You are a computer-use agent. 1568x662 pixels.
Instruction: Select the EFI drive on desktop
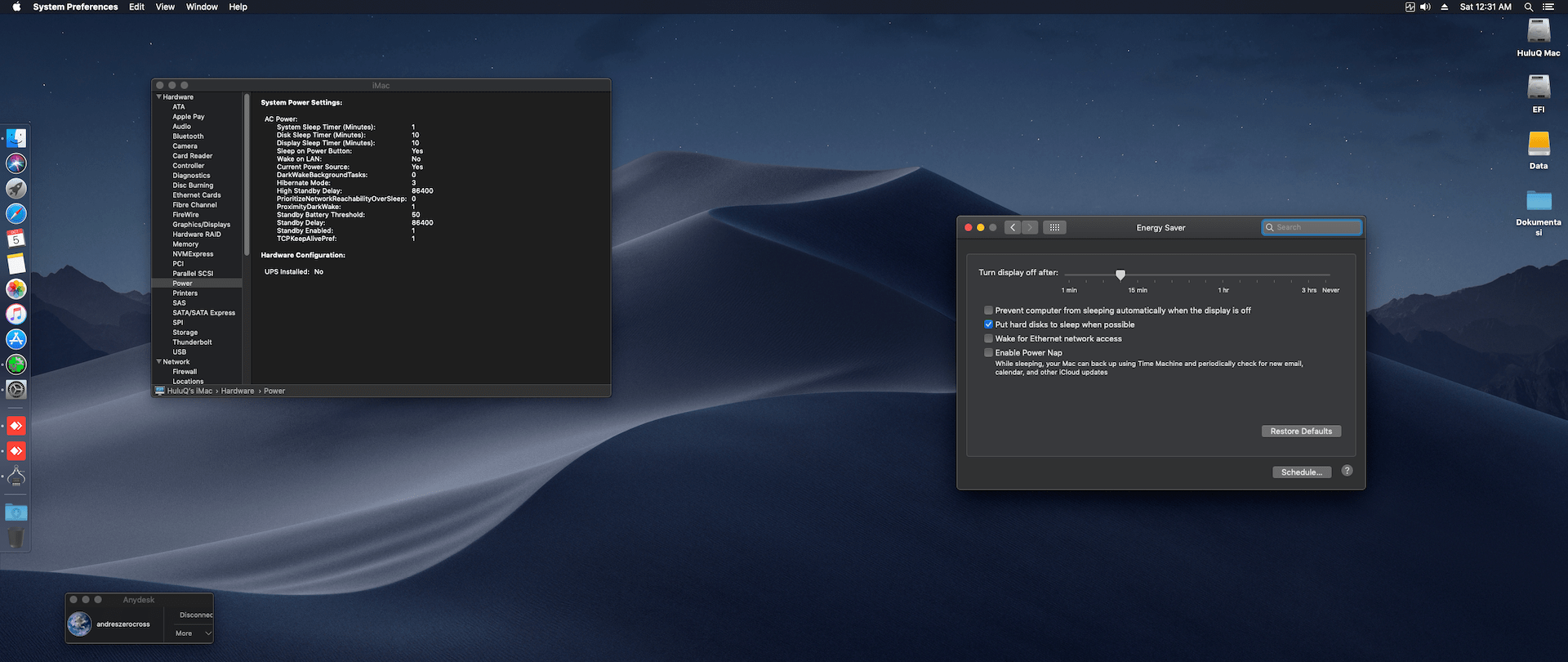(1539, 94)
